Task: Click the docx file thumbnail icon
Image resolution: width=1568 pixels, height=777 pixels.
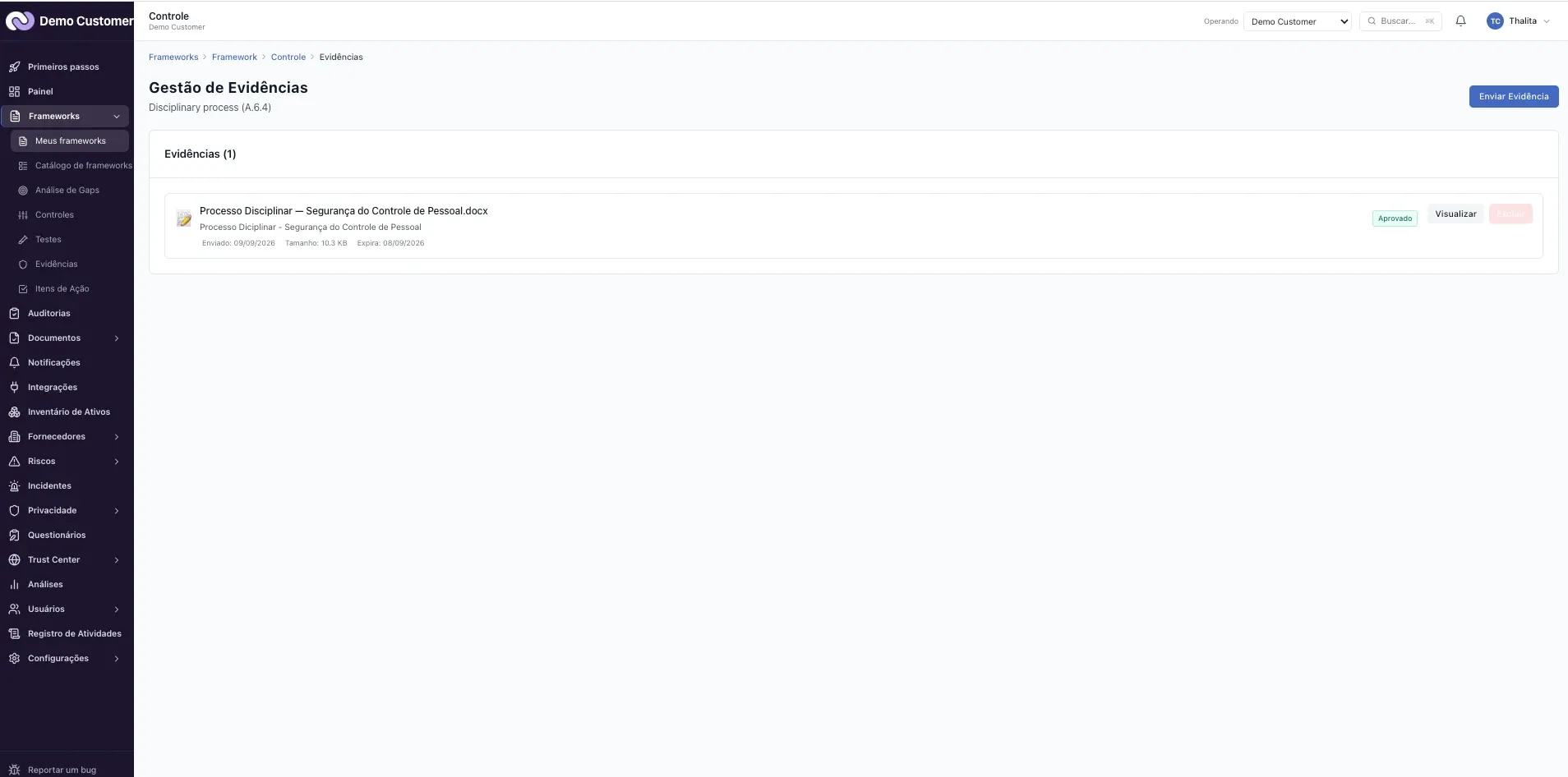Action: coord(184,218)
